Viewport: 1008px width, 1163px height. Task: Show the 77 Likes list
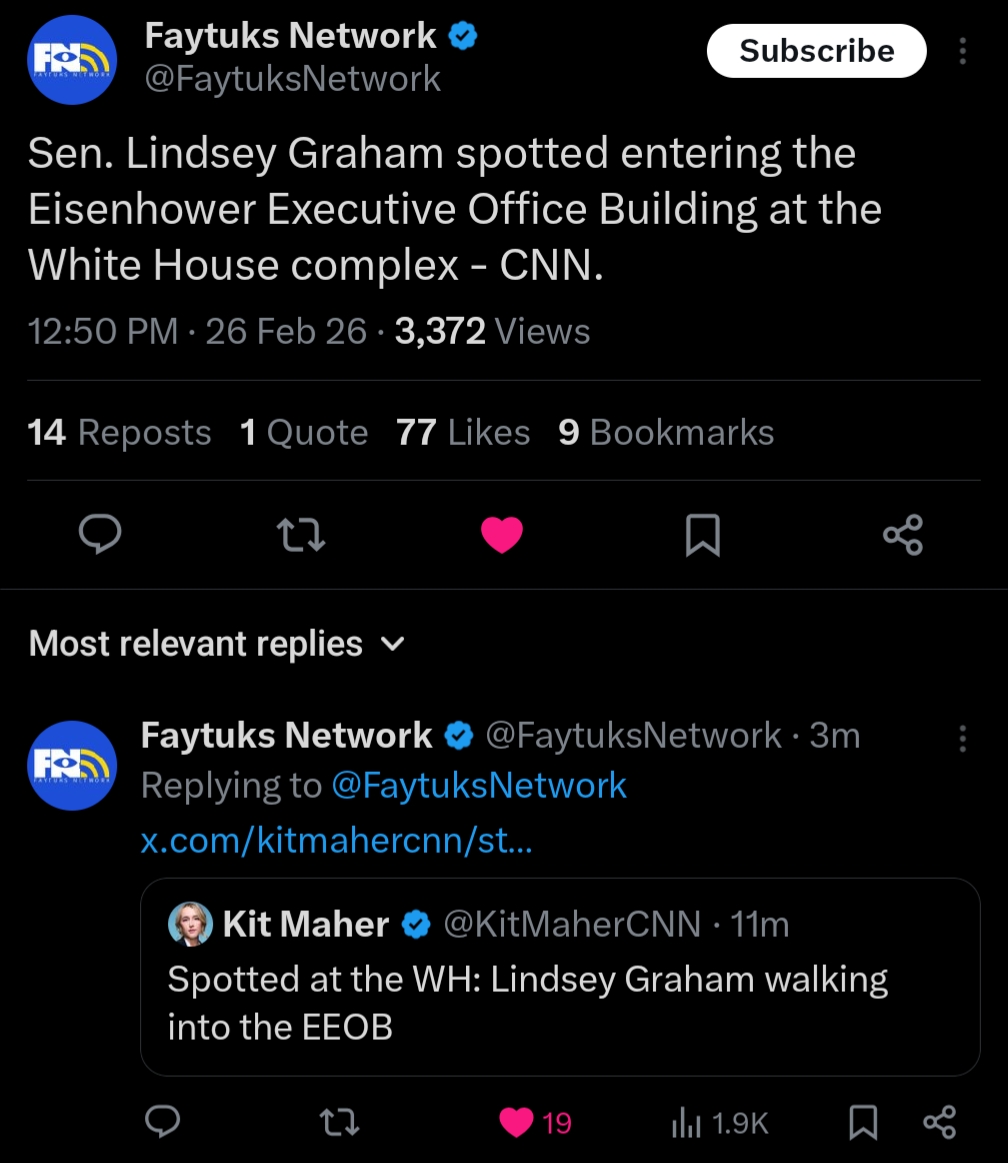click(x=463, y=432)
